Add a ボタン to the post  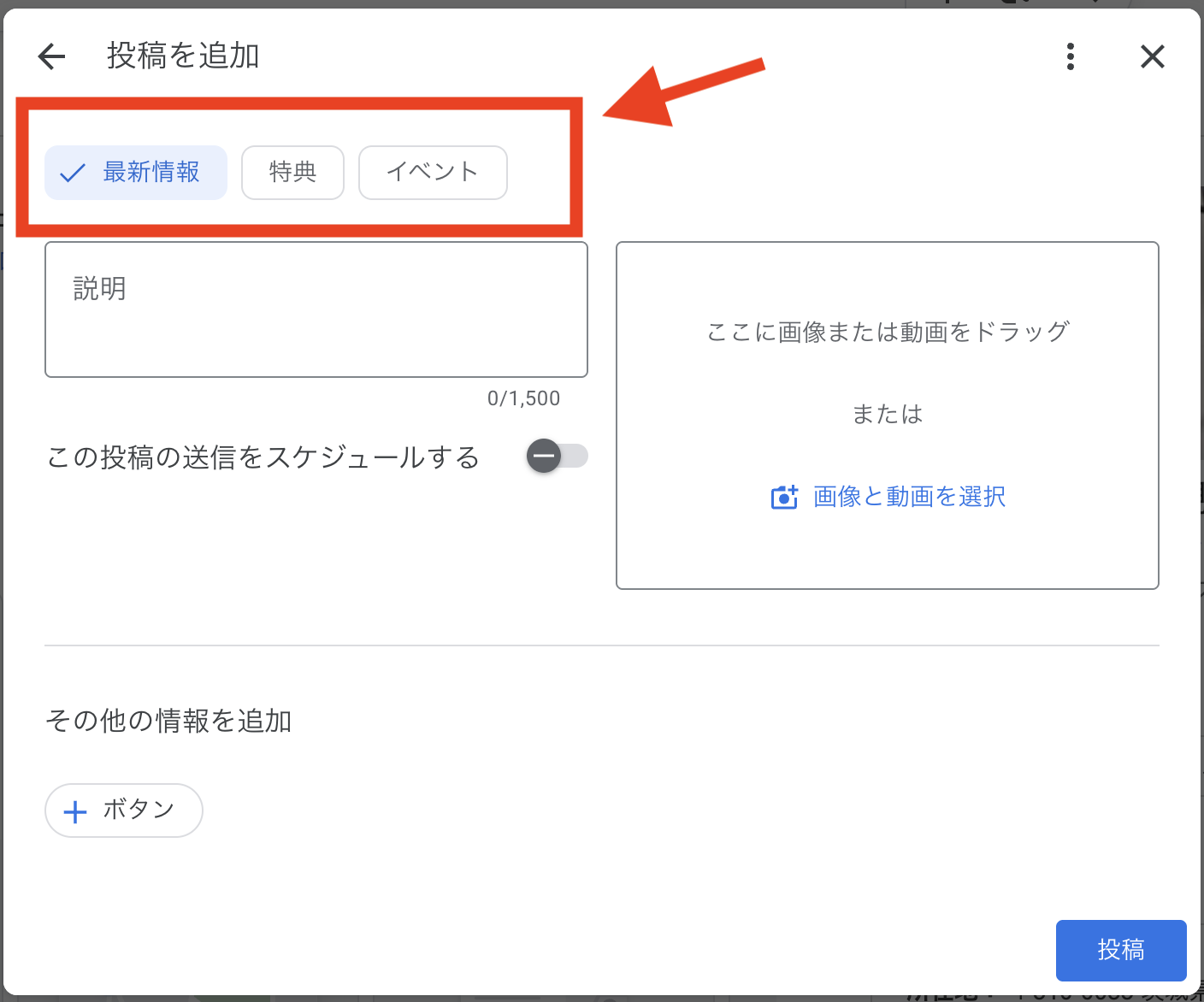(124, 810)
